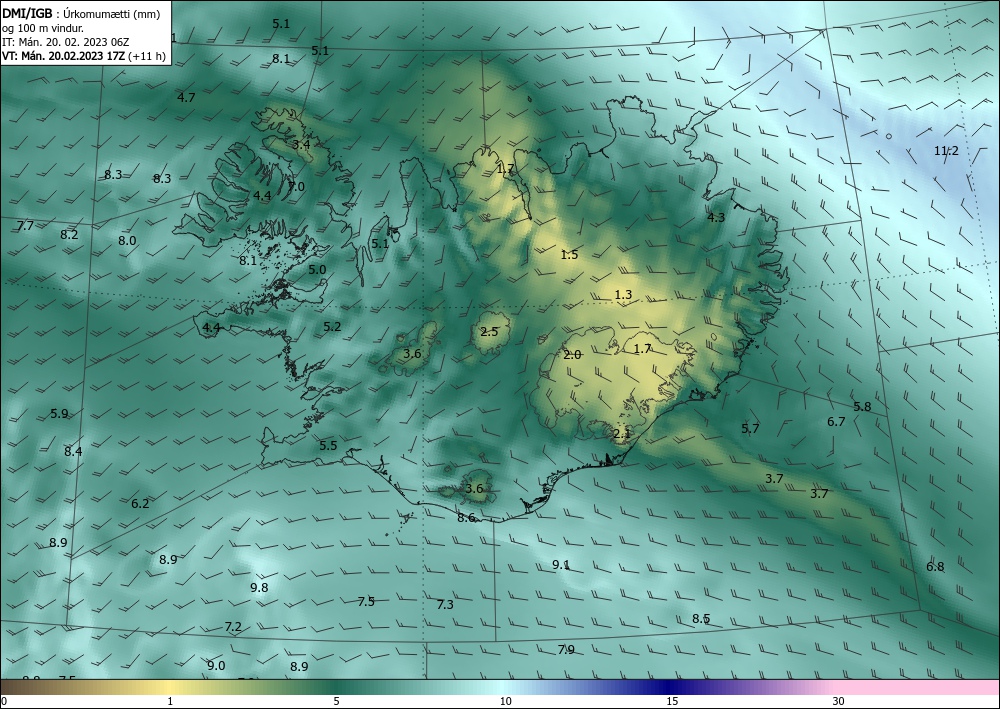Click the 5.5 value in southwest Iceland
Image resolution: width=1000 pixels, height=709 pixels.
pos(328,446)
